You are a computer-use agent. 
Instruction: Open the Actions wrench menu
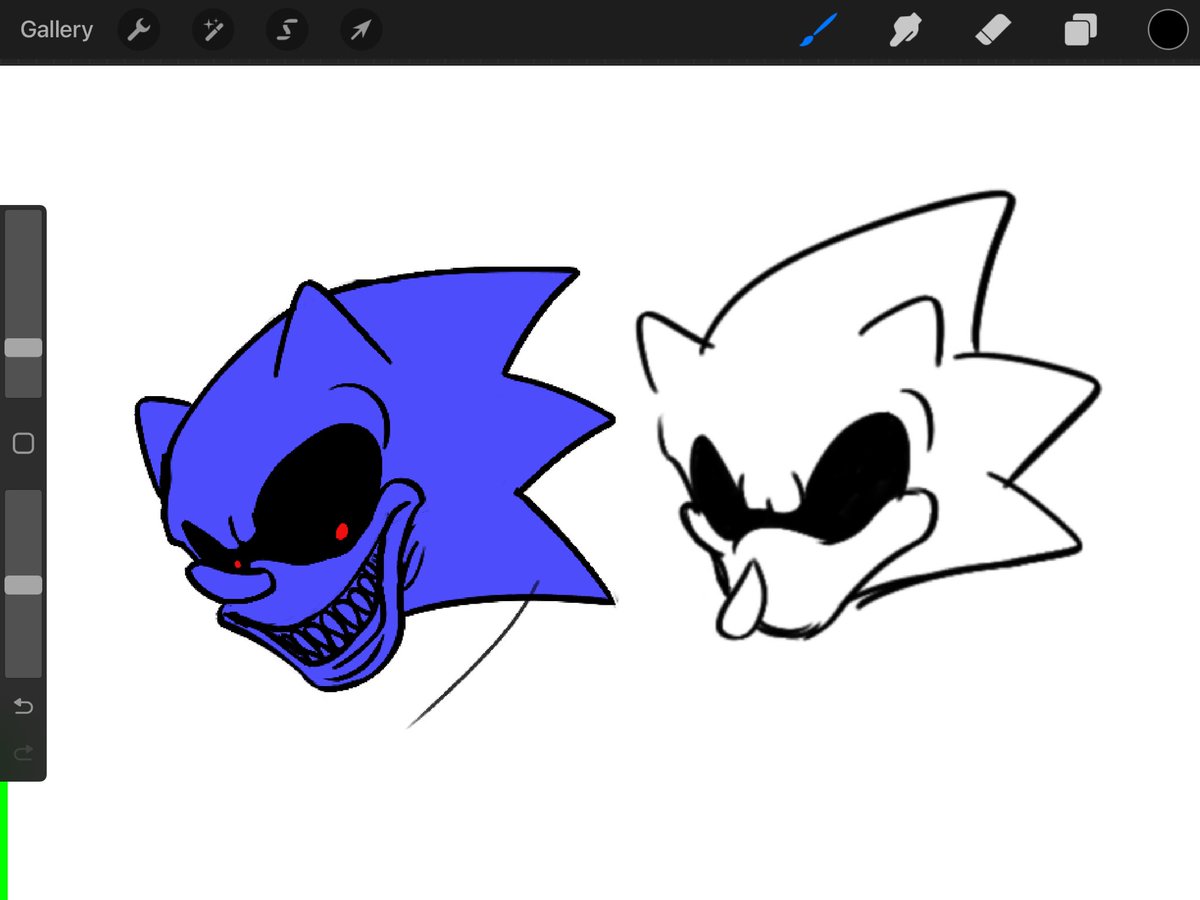click(x=139, y=31)
